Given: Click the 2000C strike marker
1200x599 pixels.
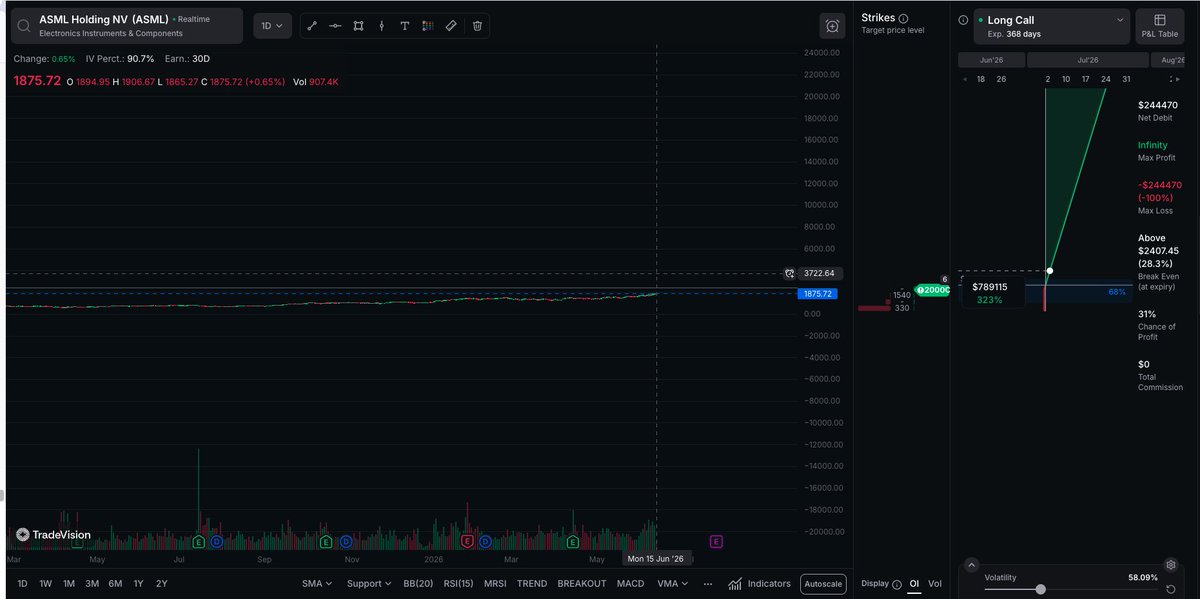Looking at the screenshot, I should pyautogui.click(x=931, y=290).
